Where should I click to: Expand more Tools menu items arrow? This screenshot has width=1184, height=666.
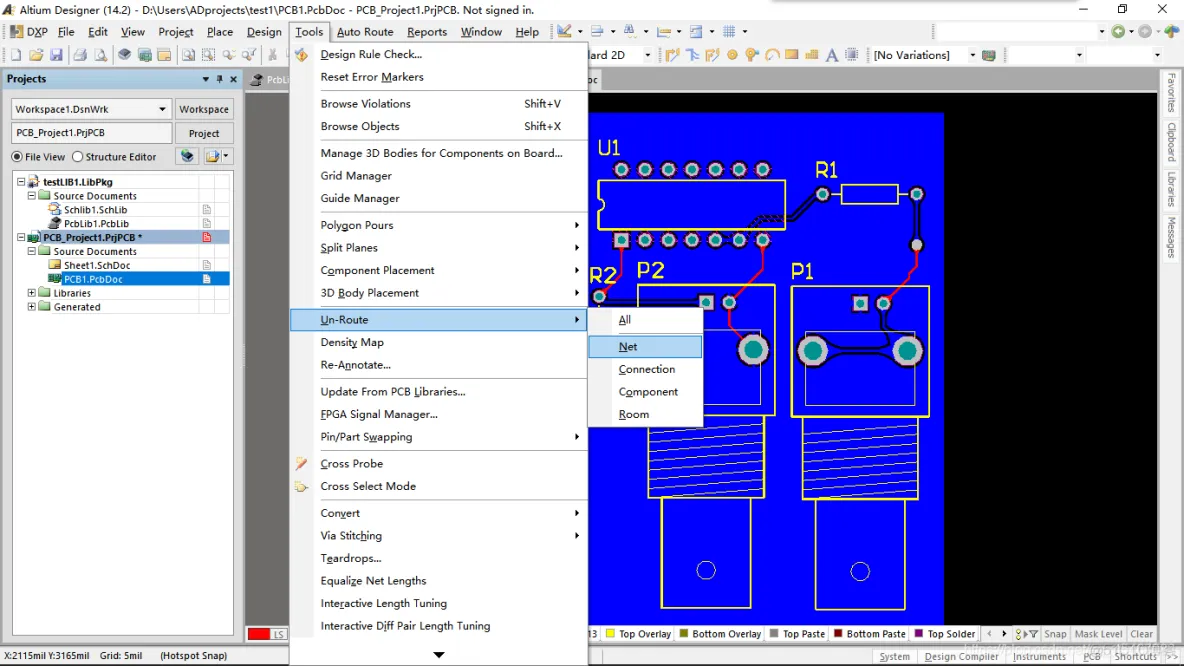point(439,655)
